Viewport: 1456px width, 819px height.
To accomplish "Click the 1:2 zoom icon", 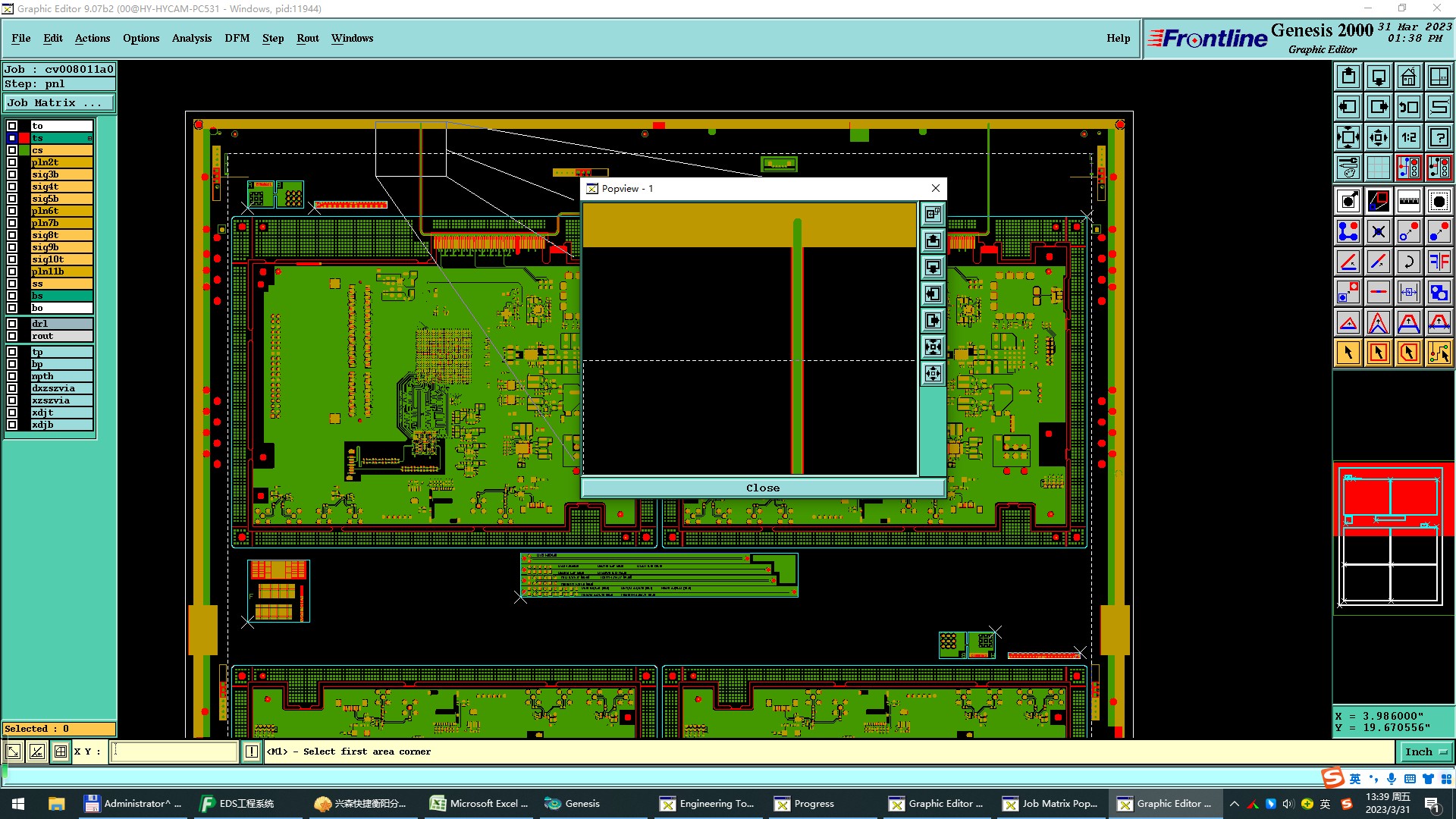I will (1408, 137).
